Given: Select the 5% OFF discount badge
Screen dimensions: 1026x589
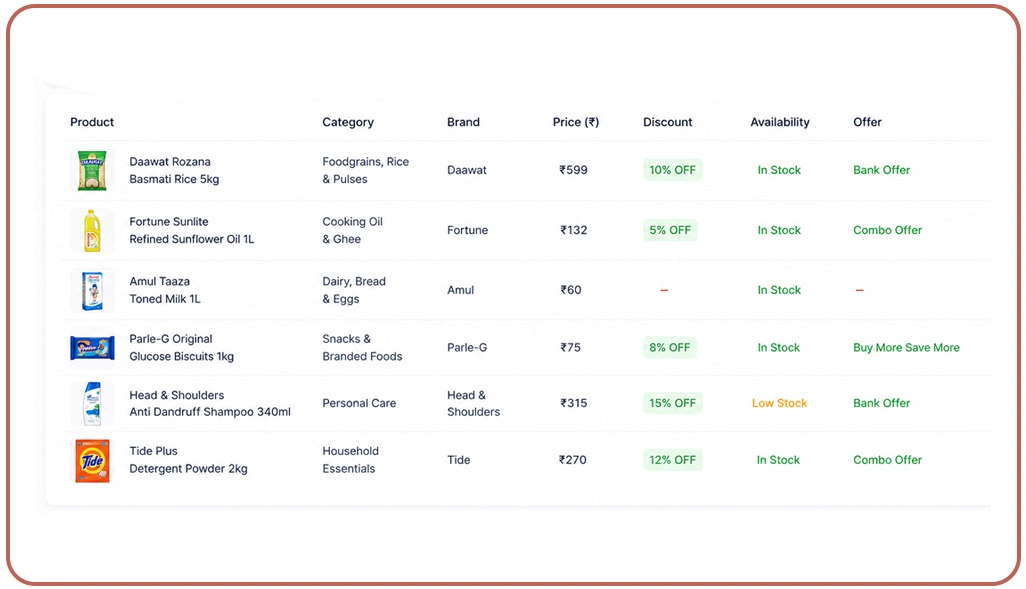Looking at the screenshot, I should click(x=670, y=230).
